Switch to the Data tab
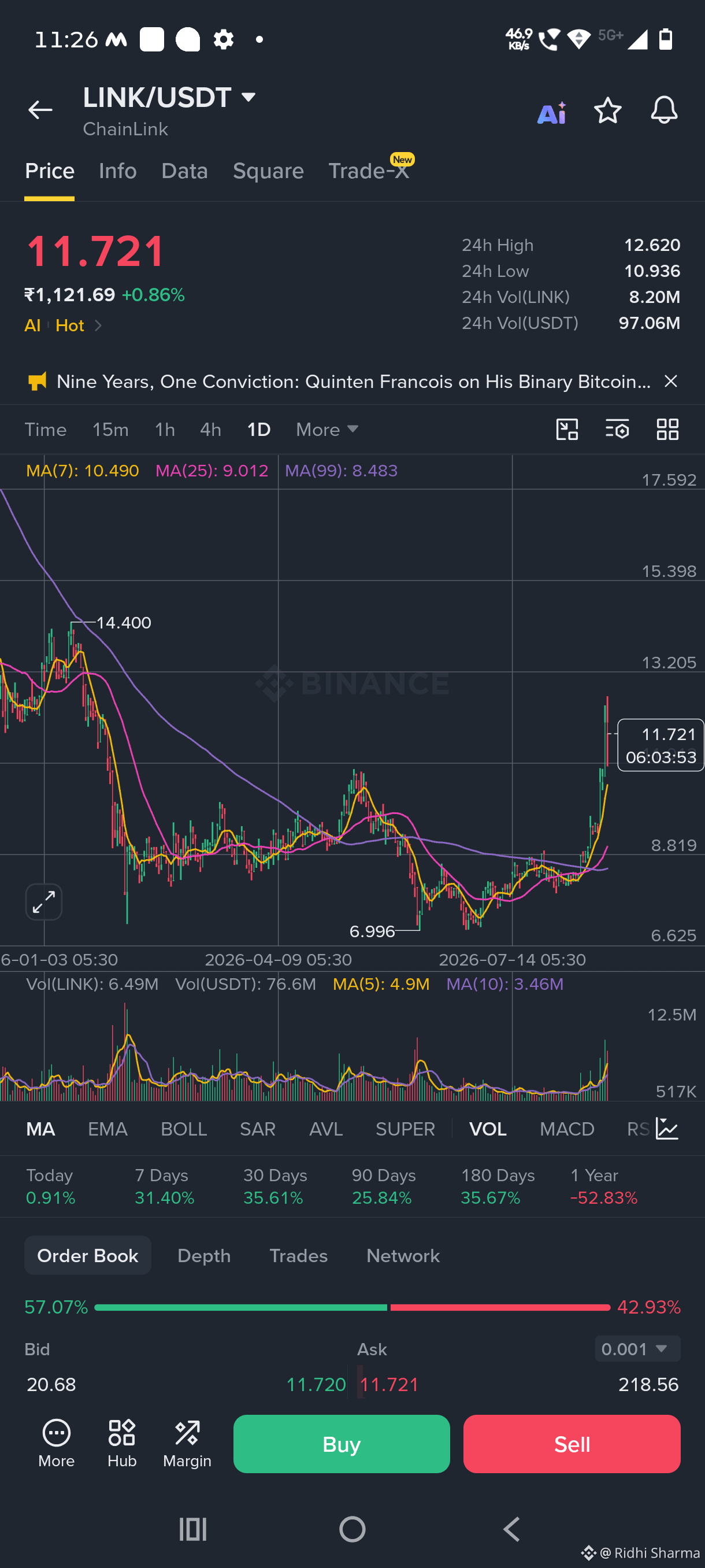Screen dimensions: 705x1568 (x=184, y=171)
